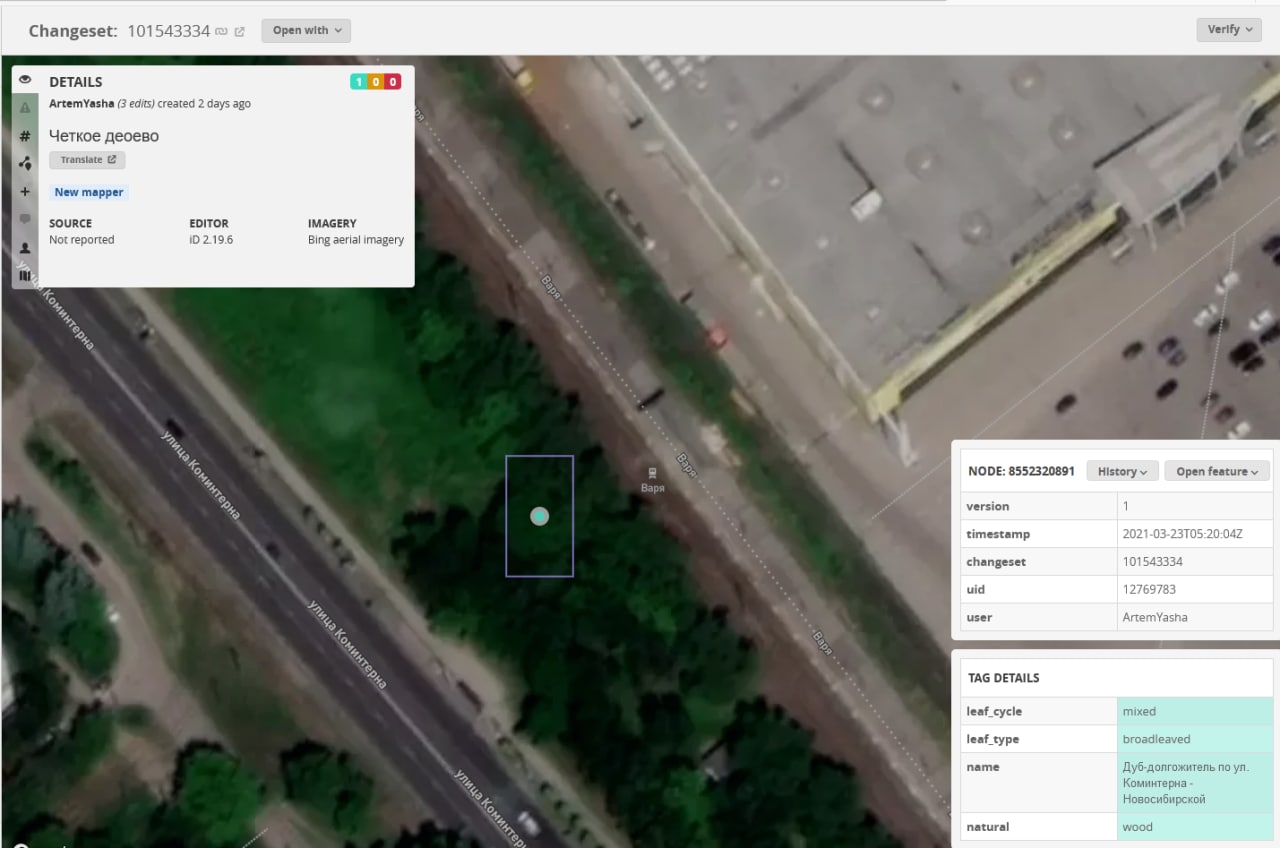Image resolution: width=1280 pixels, height=848 pixels.
Task: Copy changeset link via chain icon
Action: tap(221, 31)
